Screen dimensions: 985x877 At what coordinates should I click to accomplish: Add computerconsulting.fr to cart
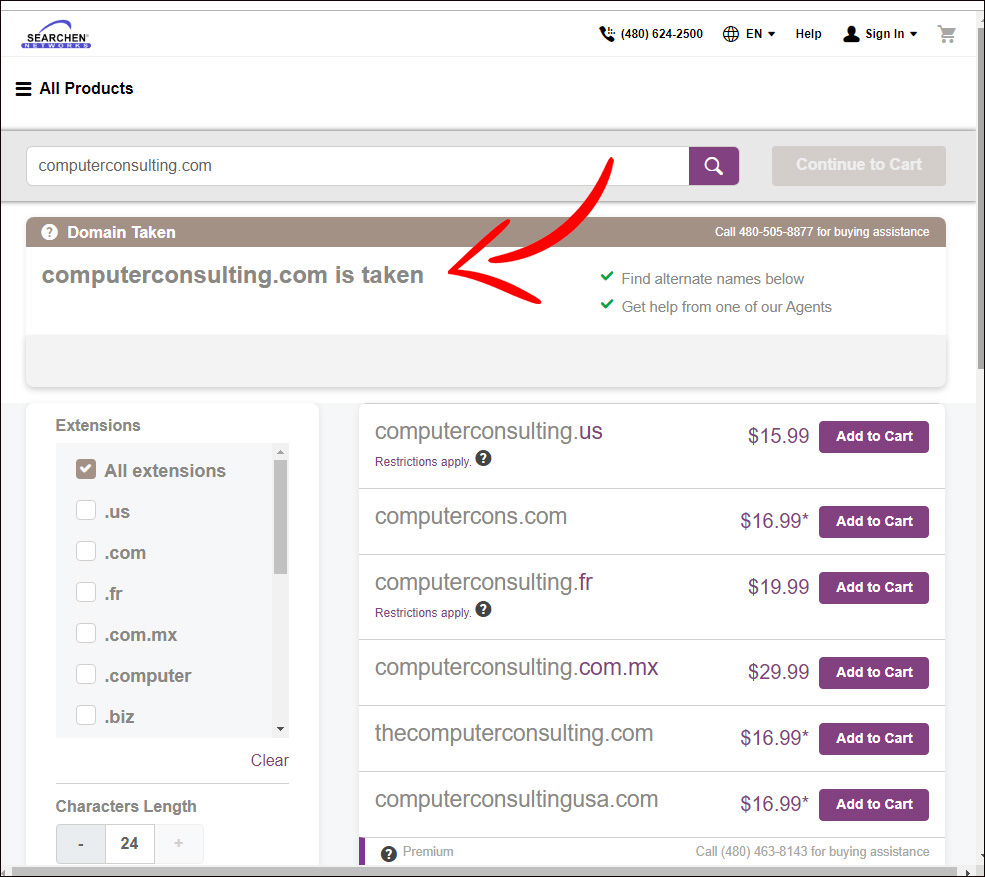click(x=874, y=587)
